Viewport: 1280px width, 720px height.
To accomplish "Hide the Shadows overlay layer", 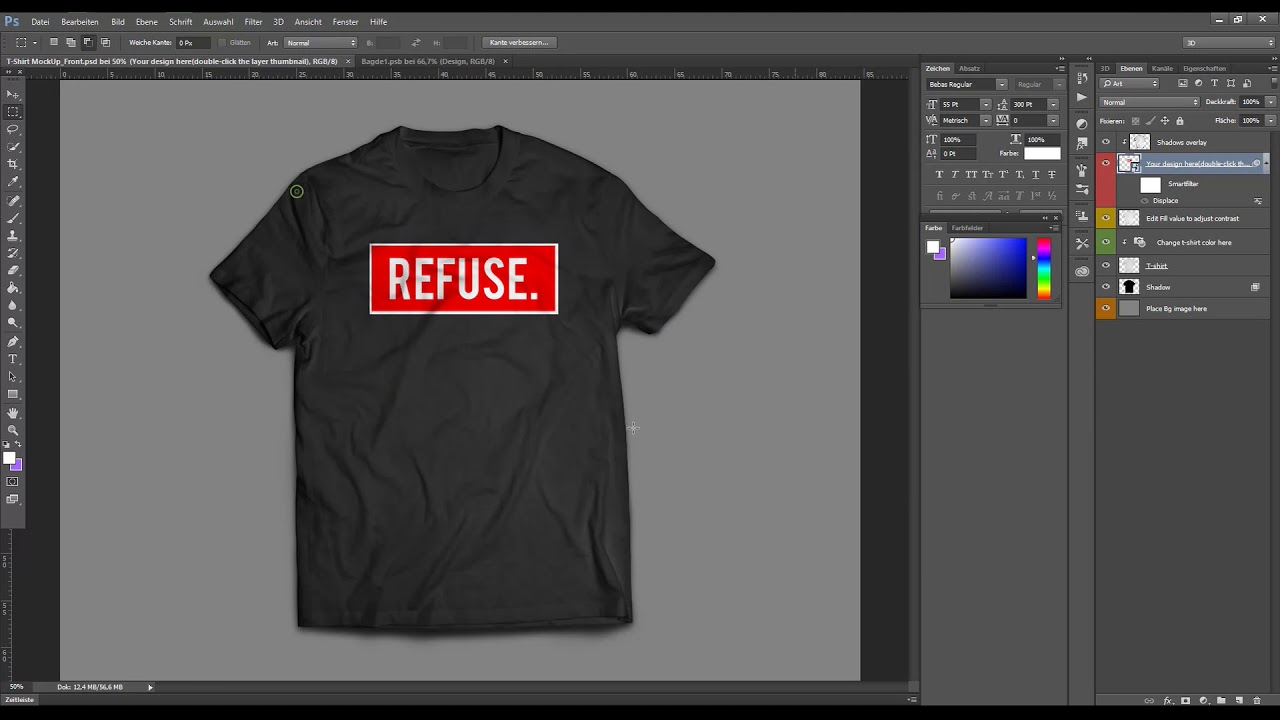I will (1106, 142).
